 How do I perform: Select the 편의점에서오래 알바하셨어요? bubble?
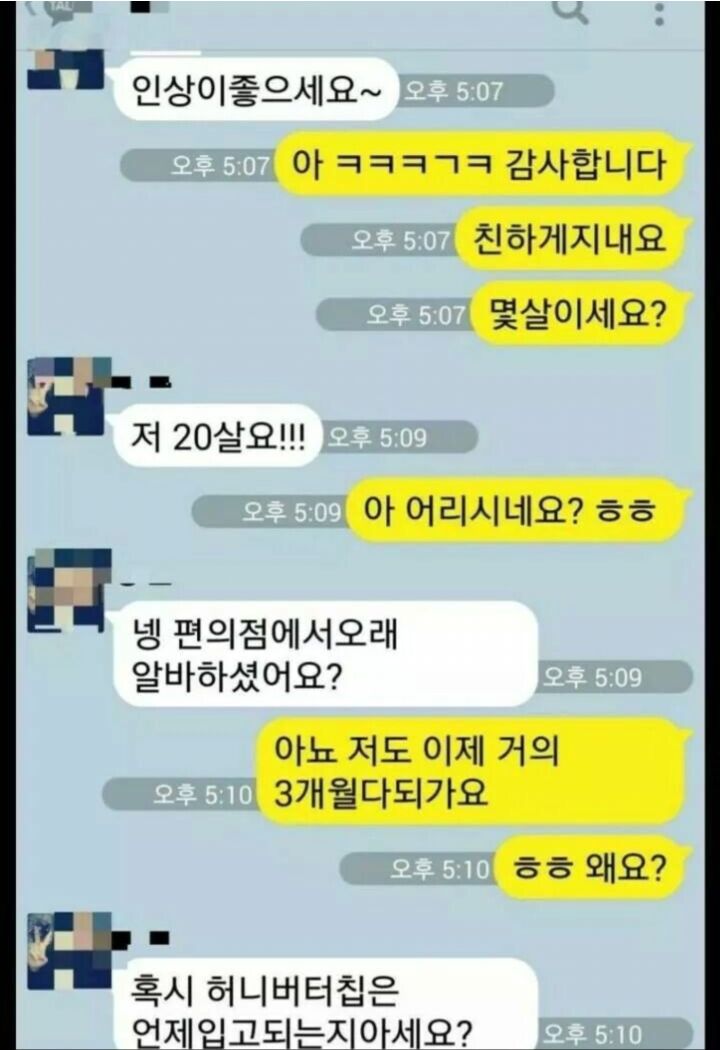[x=326, y=654]
